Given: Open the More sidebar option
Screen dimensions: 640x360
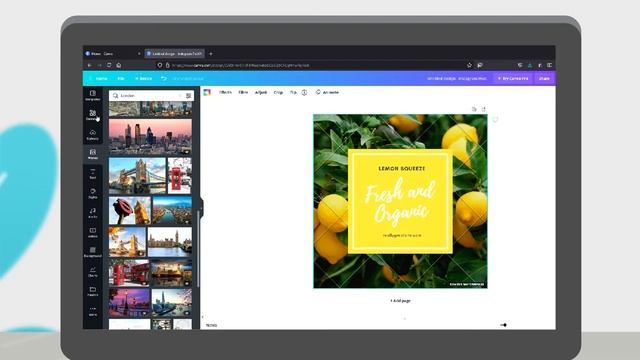Looking at the screenshot, I should click(93, 311).
